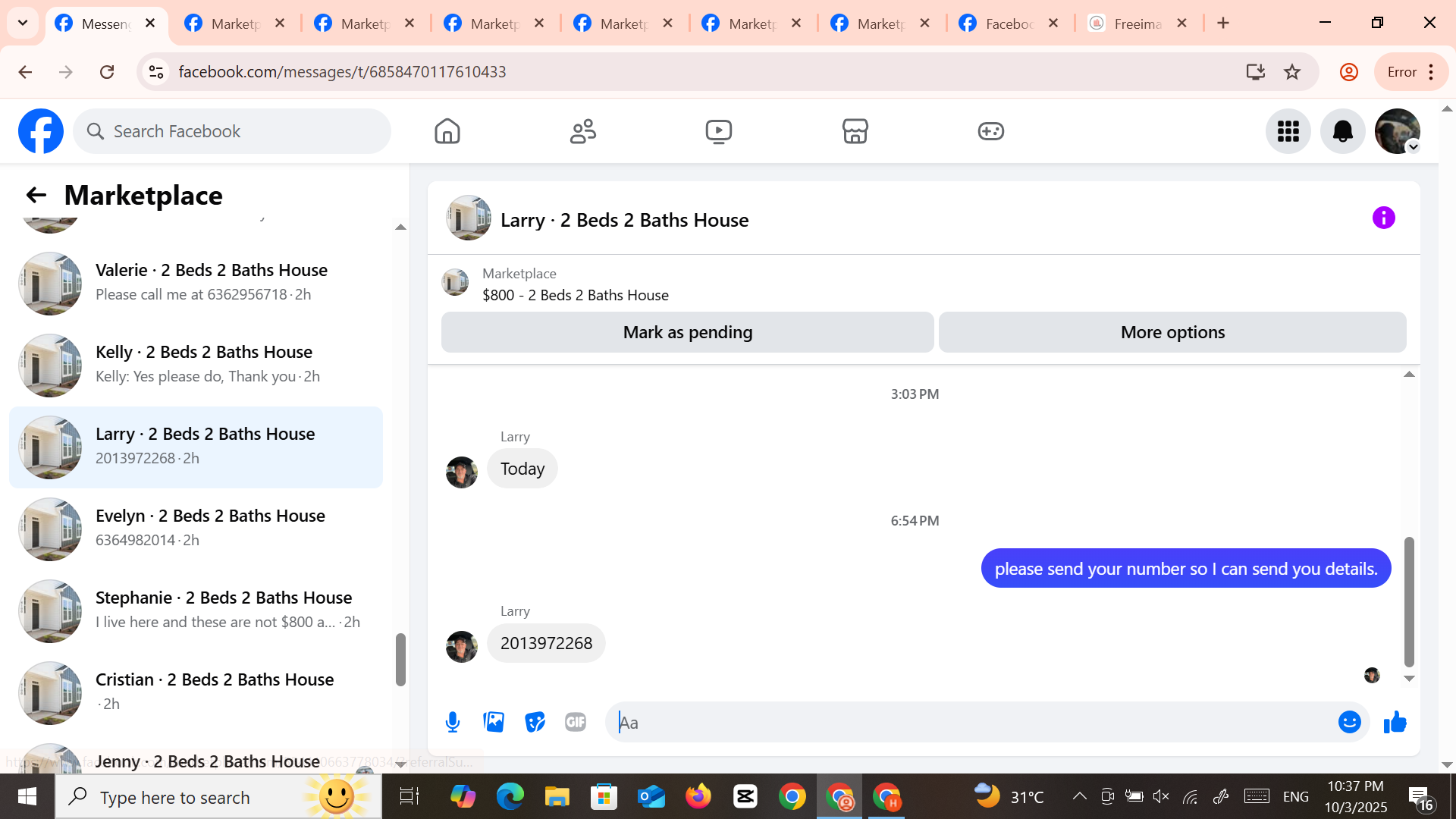Screen dimensions: 1456x819
Task: Open the account profile picture menu
Action: click(x=1398, y=131)
